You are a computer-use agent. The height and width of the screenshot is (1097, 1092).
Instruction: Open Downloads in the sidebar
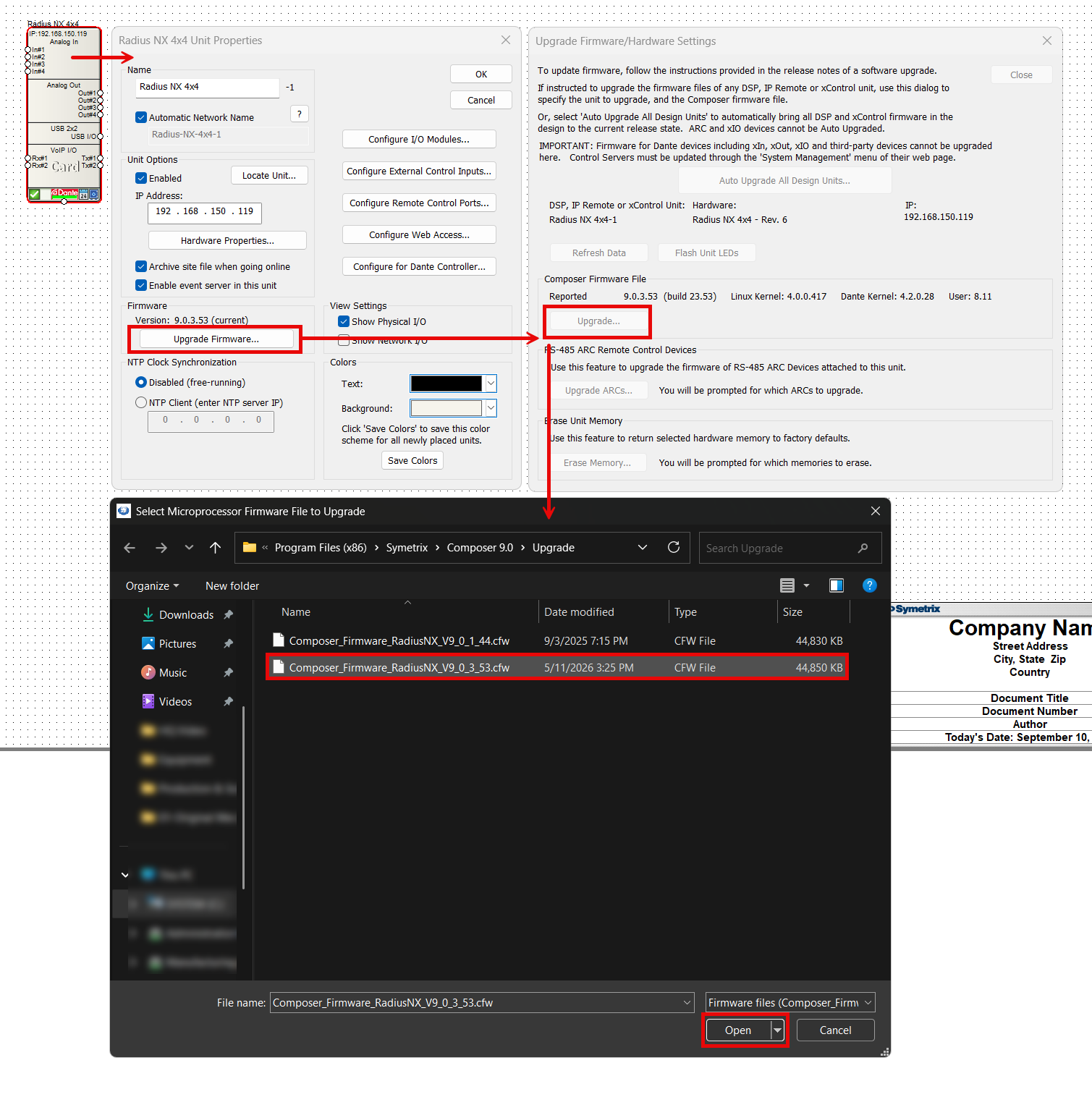(186, 615)
